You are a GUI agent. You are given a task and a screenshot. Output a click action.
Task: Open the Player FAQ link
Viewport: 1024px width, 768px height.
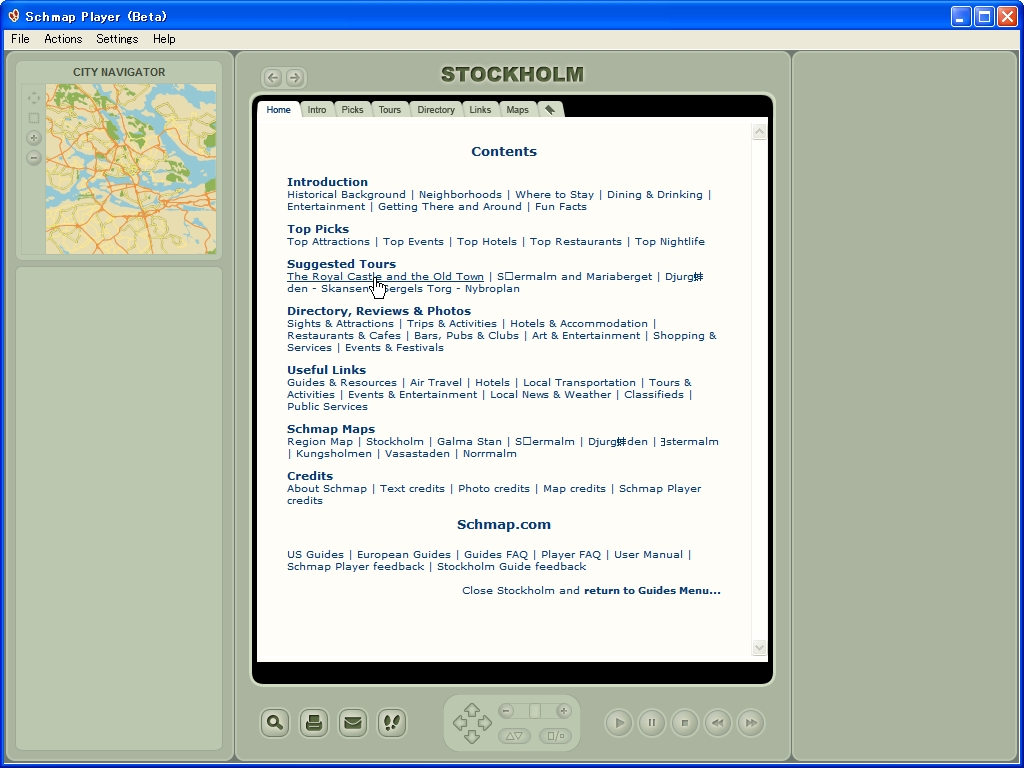[571, 555]
